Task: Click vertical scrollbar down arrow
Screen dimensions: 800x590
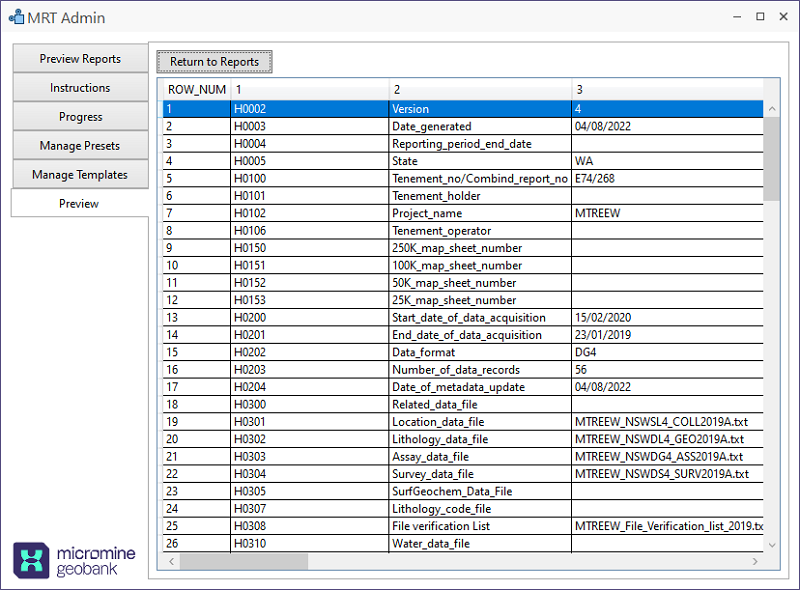Action: point(771,544)
